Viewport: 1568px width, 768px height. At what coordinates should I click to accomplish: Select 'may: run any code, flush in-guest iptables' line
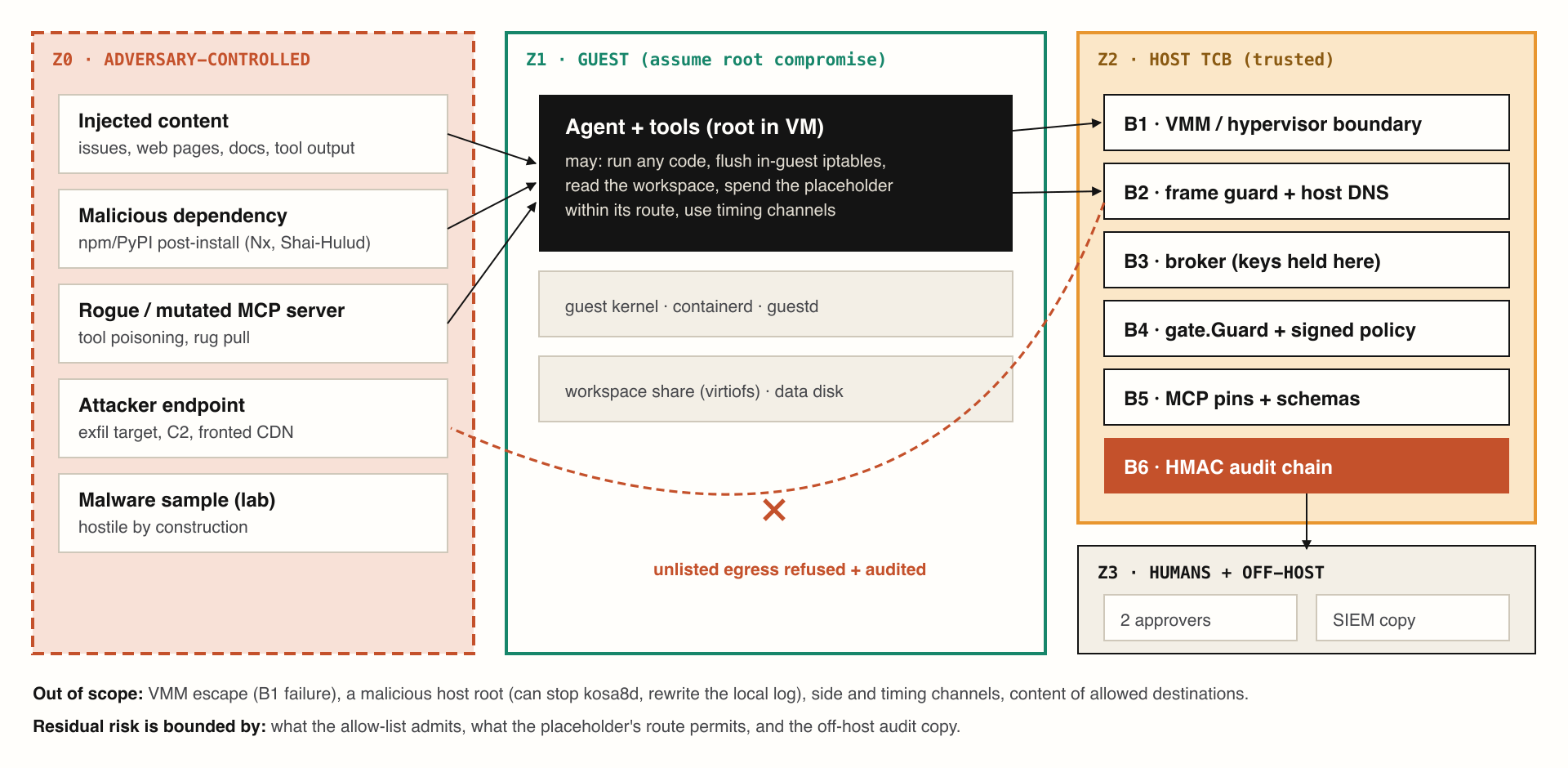[726, 161]
